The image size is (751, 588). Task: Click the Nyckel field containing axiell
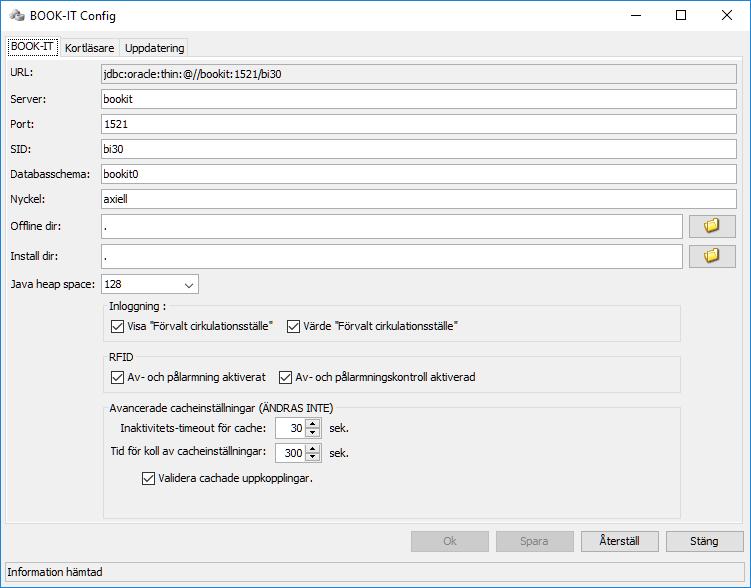coord(419,199)
